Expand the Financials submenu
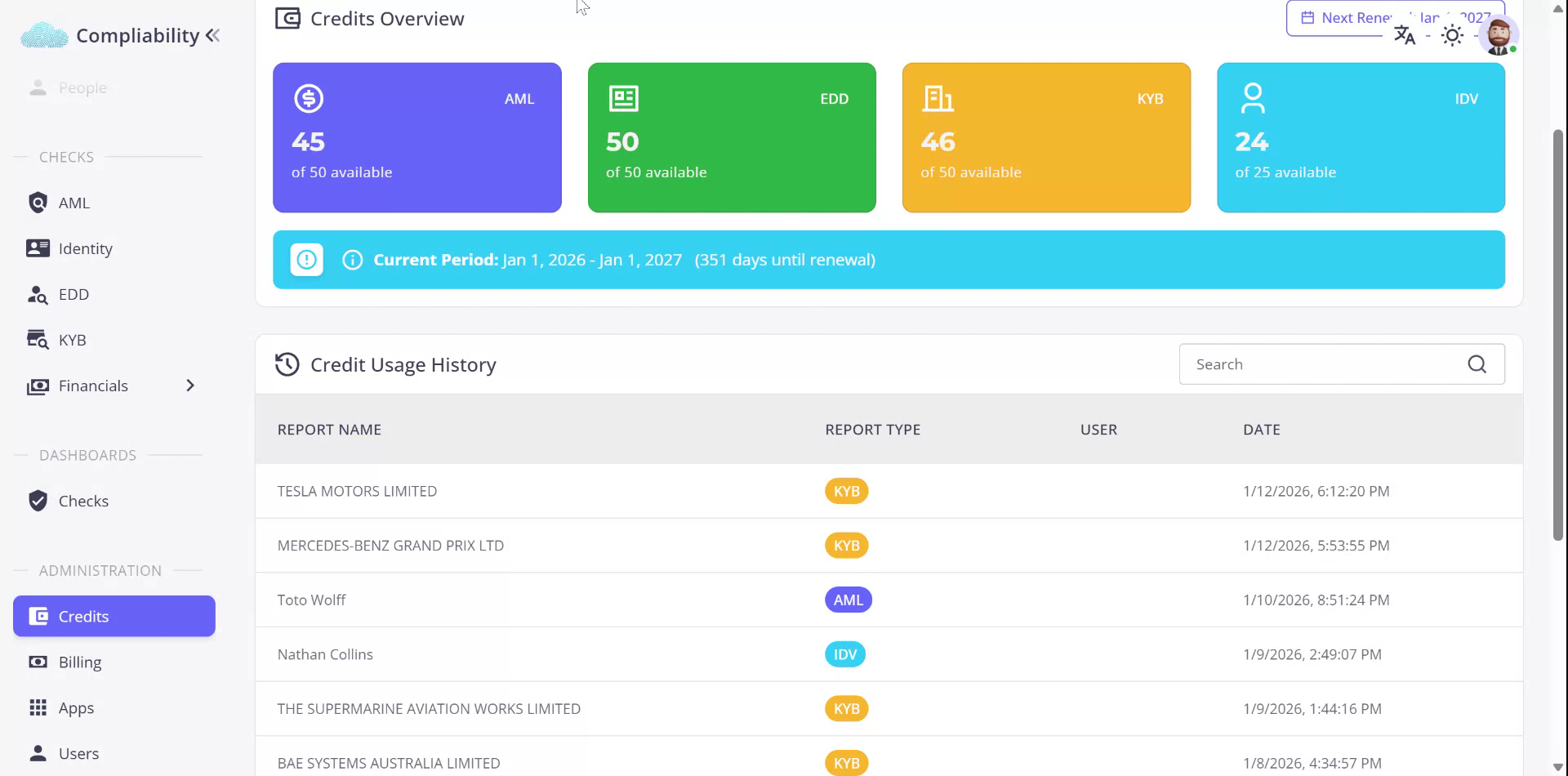Viewport: 1568px width, 776px height. tap(190, 386)
